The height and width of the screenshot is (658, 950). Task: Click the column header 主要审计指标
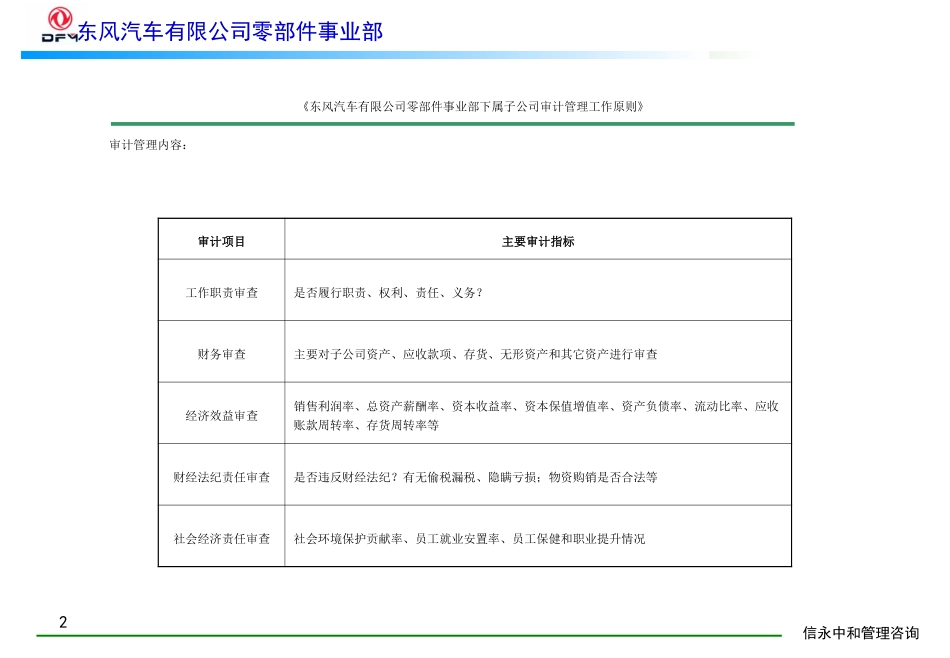click(x=538, y=241)
